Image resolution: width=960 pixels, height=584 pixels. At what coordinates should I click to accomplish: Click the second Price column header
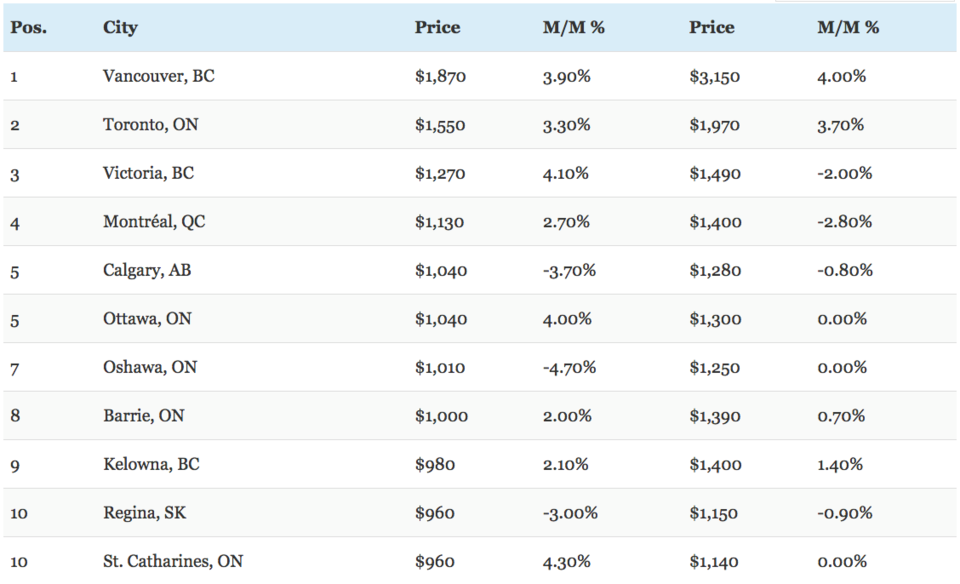pyautogui.click(x=711, y=28)
